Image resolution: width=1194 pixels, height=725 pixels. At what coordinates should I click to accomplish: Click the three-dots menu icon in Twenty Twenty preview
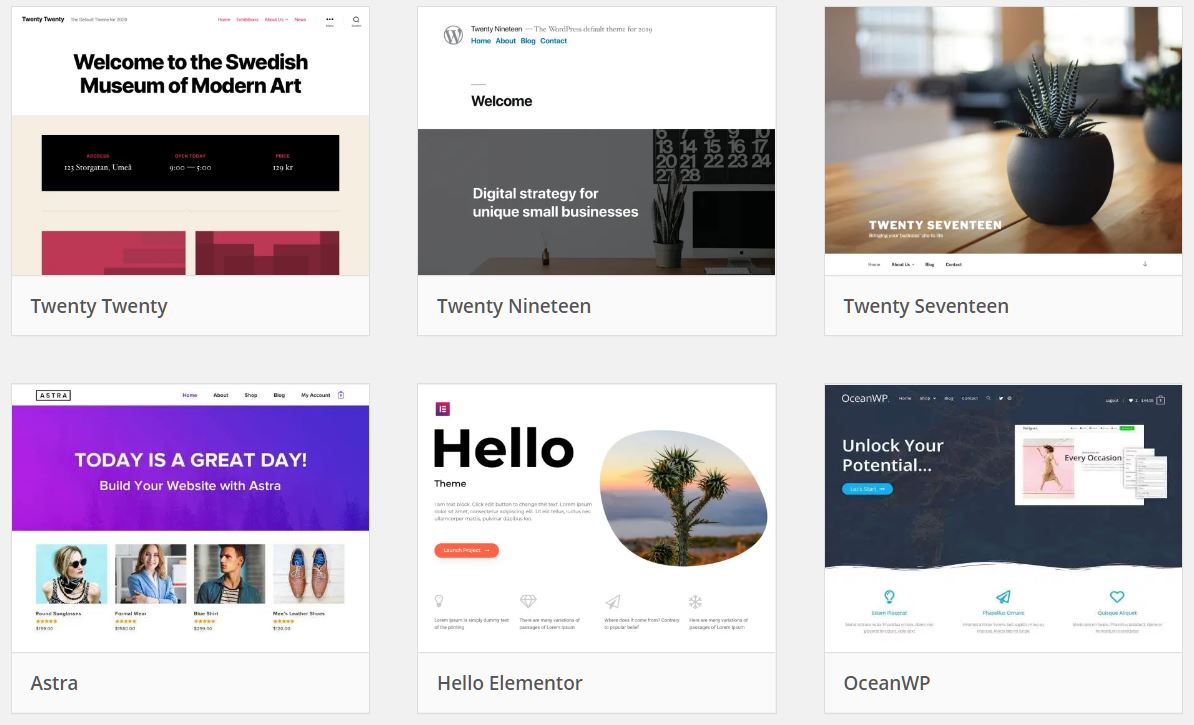tap(330, 19)
